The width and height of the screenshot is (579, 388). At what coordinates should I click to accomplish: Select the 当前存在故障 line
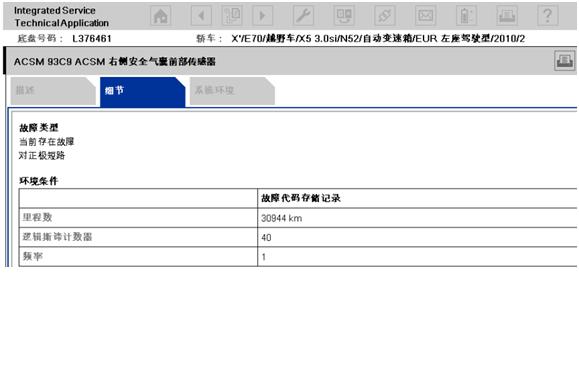47,142
